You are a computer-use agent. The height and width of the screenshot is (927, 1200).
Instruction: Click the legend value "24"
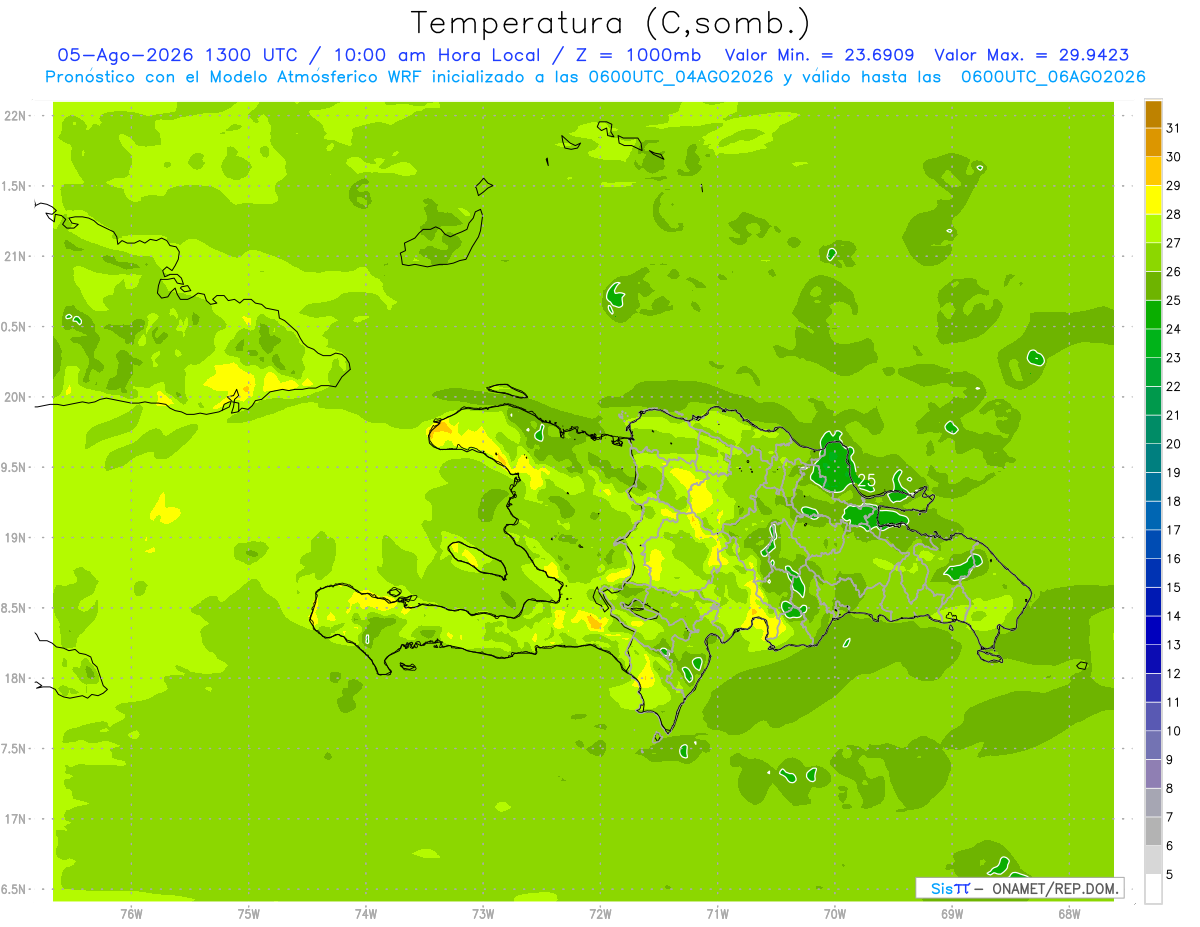click(x=1174, y=329)
